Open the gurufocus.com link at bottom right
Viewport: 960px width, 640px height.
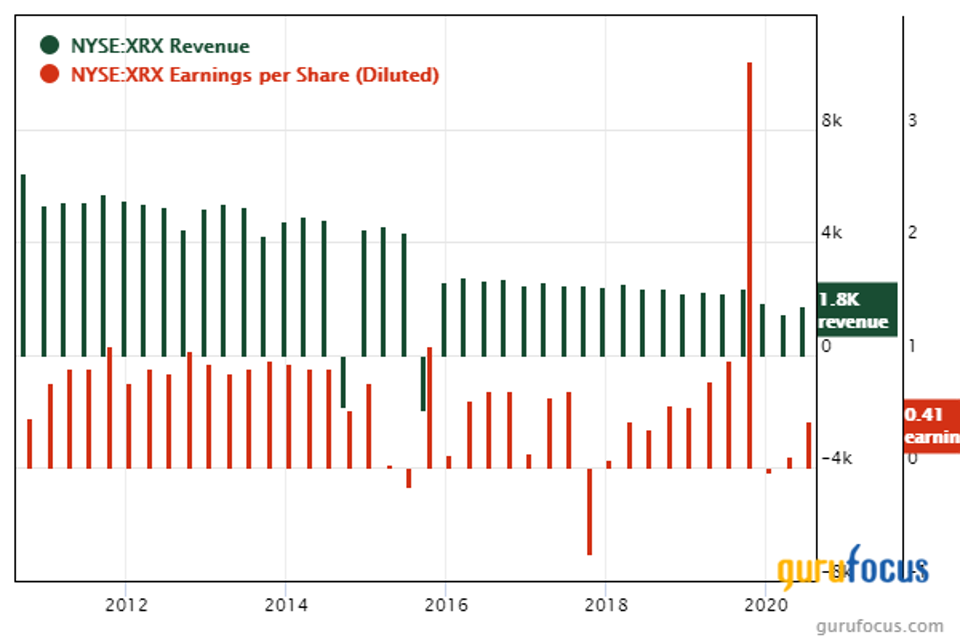(879, 627)
